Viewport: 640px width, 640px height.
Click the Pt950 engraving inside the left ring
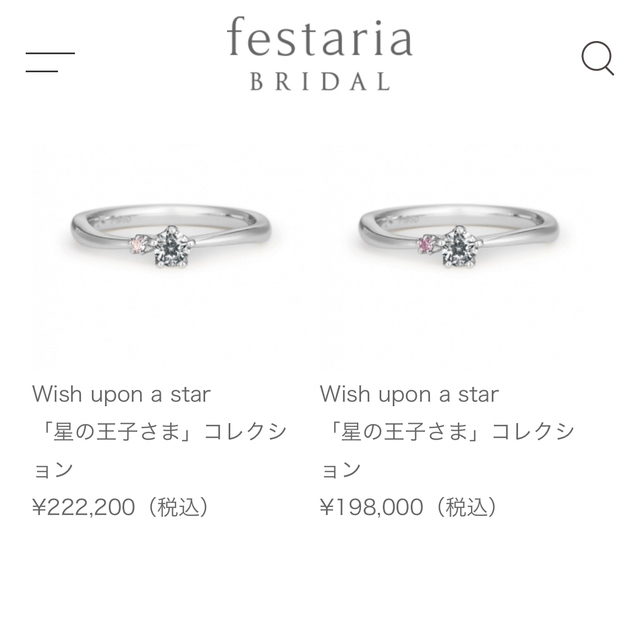click(x=121, y=220)
